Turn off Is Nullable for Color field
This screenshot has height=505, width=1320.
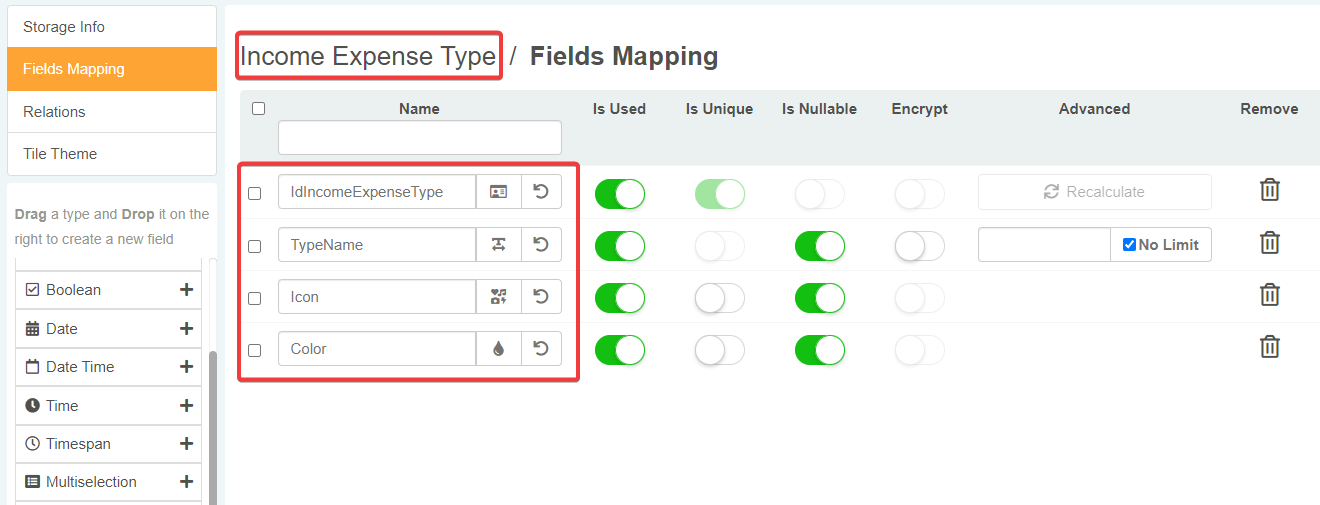(819, 350)
